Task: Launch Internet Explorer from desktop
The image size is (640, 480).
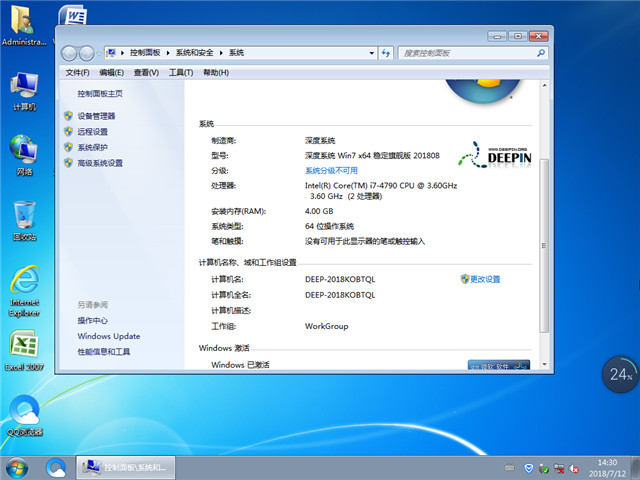Action: [24, 291]
